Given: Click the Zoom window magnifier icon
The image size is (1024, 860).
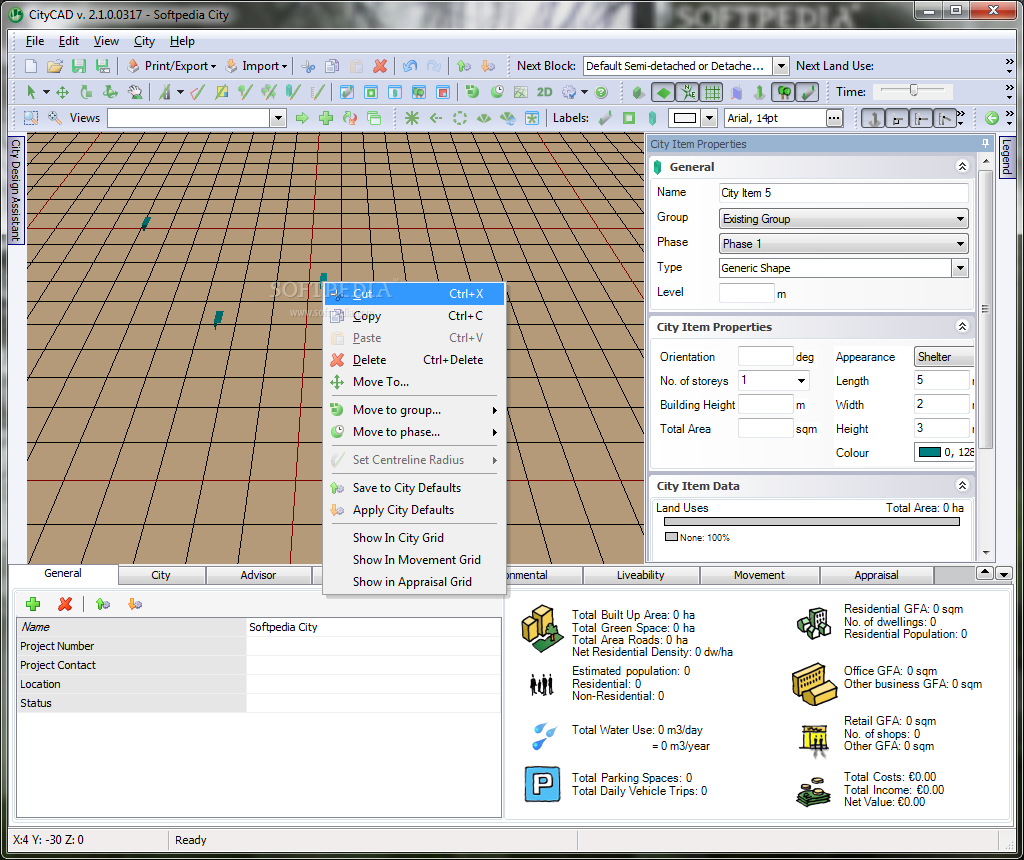Looking at the screenshot, I should (x=31, y=118).
